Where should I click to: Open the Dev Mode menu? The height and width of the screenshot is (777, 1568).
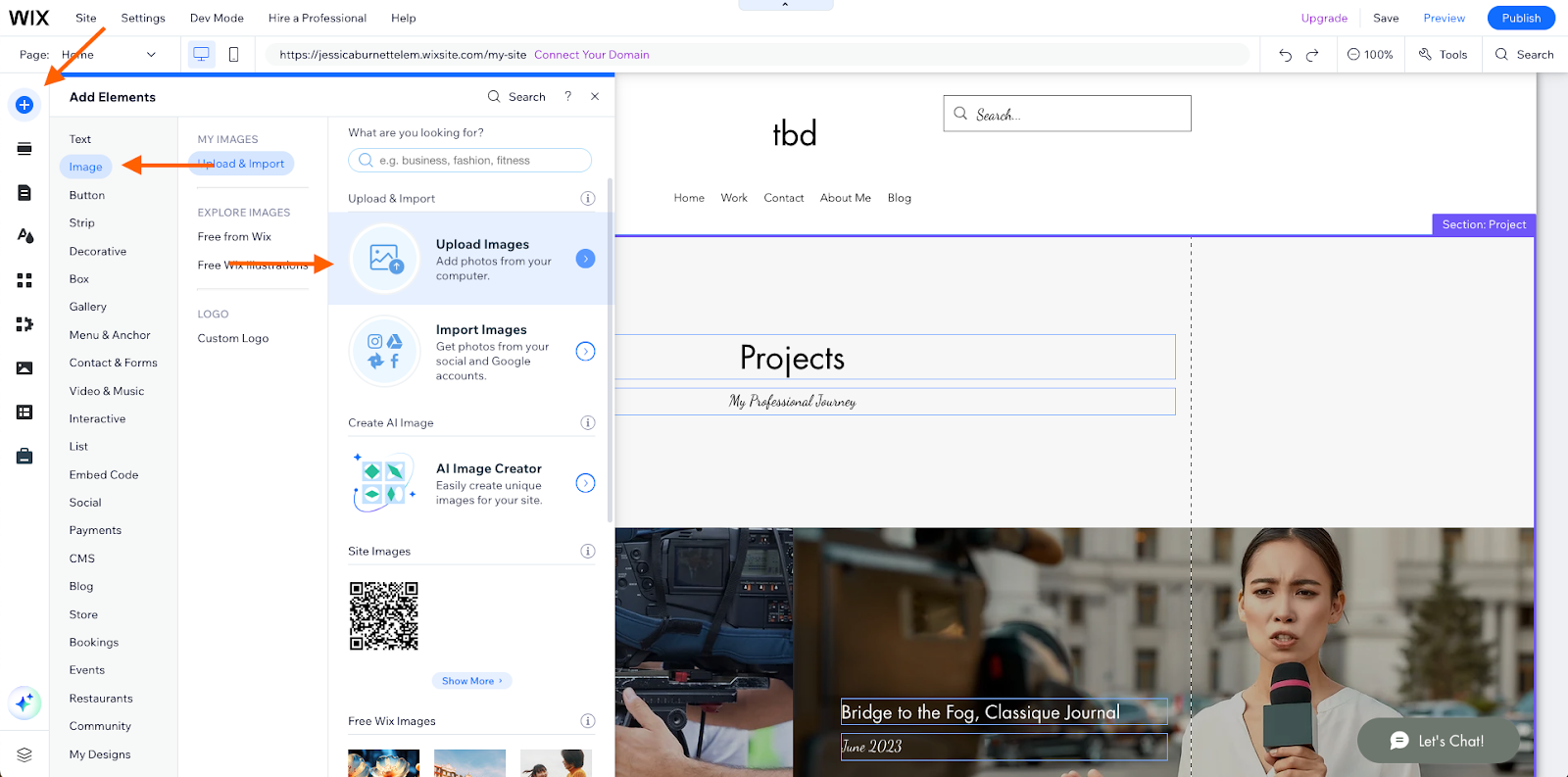[x=217, y=18]
